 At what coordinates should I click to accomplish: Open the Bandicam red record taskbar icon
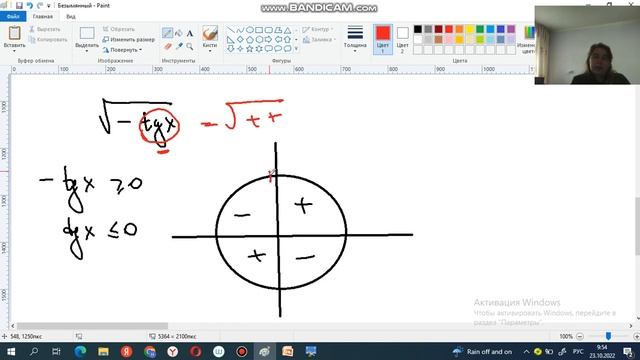point(242,351)
